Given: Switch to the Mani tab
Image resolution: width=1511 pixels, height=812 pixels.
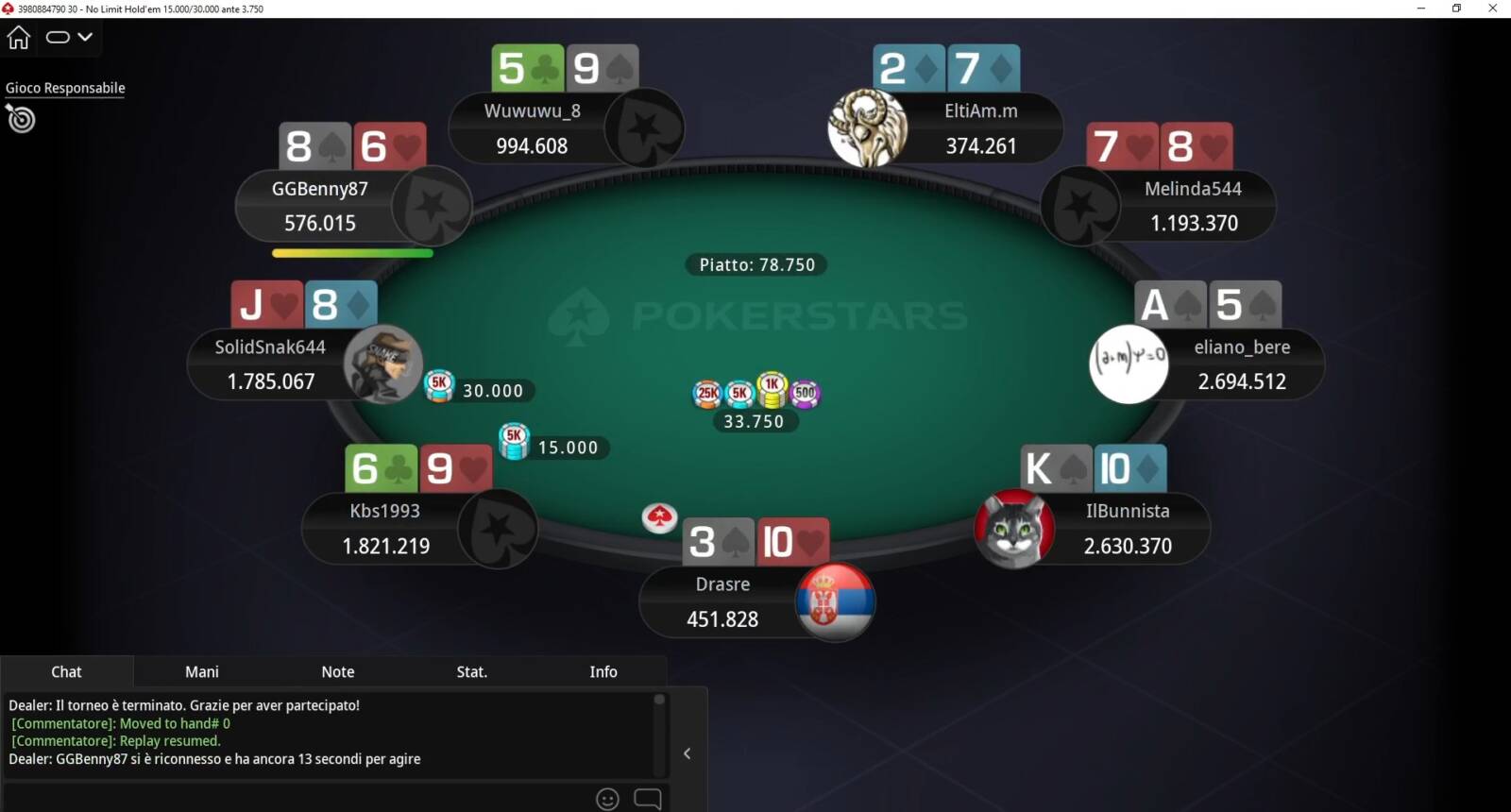Looking at the screenshot, I should point(202,671).
